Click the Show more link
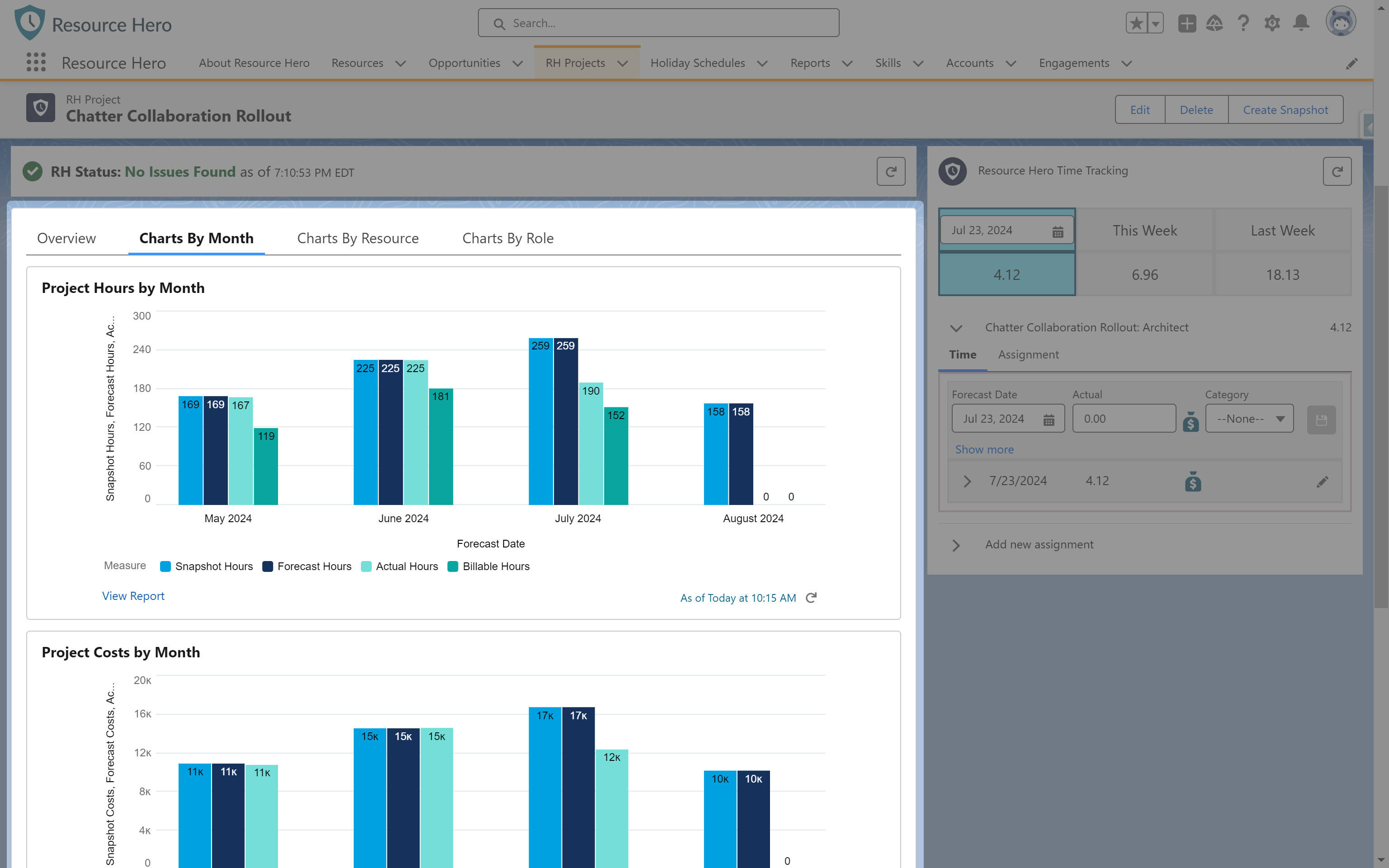This screenshot has width=1389, height=868. (984, 449)
